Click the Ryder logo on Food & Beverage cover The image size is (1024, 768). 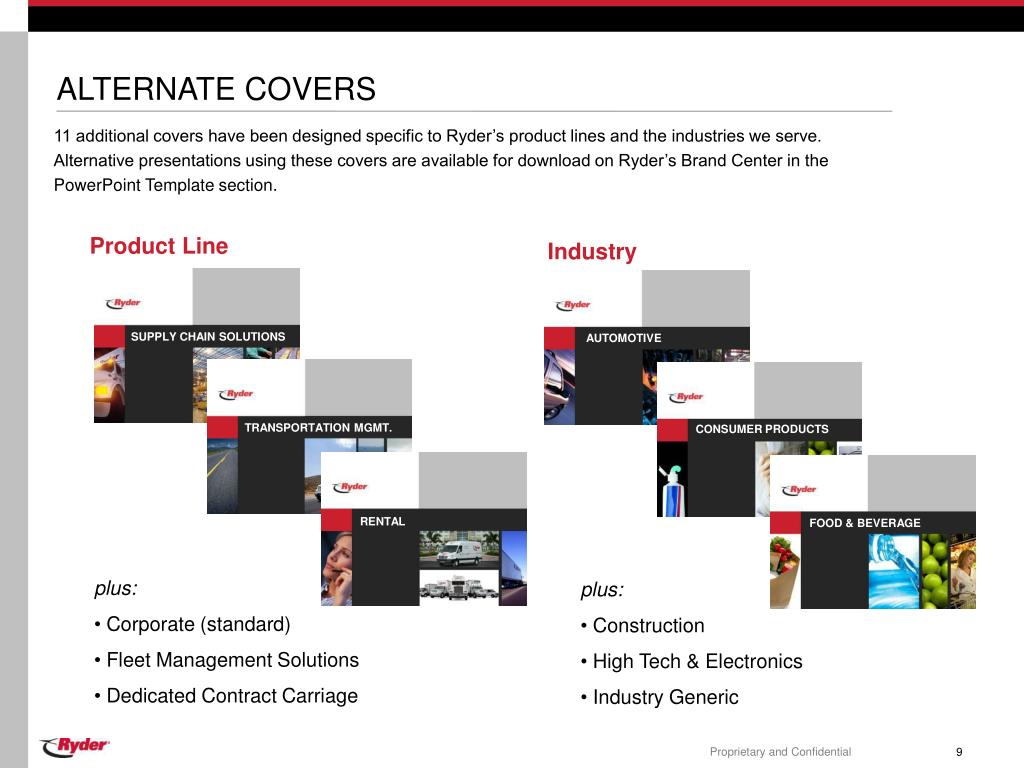(x=799, y=490)
